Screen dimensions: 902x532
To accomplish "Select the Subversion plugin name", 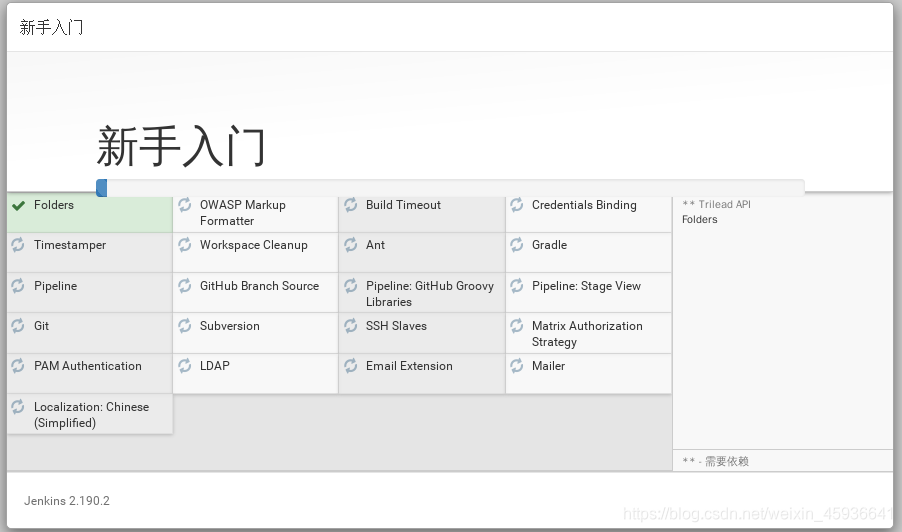I will pyautogui.click(x=230, y=326).
